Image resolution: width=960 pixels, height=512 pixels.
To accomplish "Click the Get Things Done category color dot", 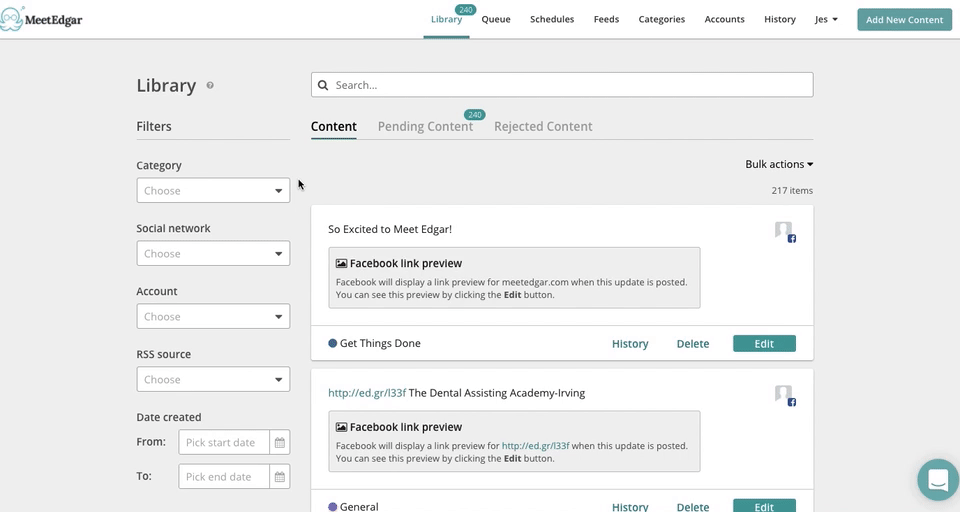I will tap(332, 344).
